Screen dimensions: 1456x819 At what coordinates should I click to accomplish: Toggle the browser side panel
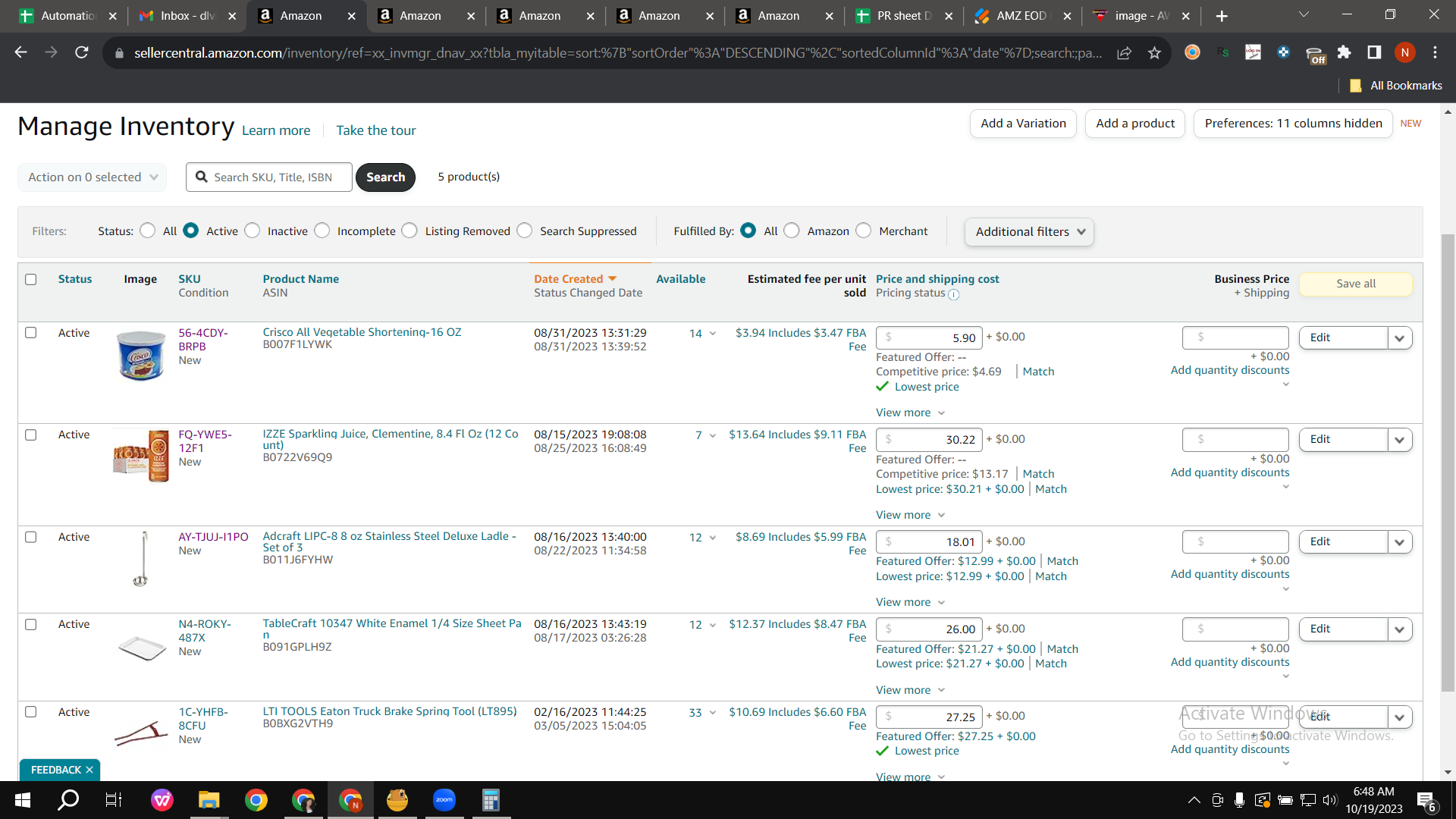(x=1374, y=52)
